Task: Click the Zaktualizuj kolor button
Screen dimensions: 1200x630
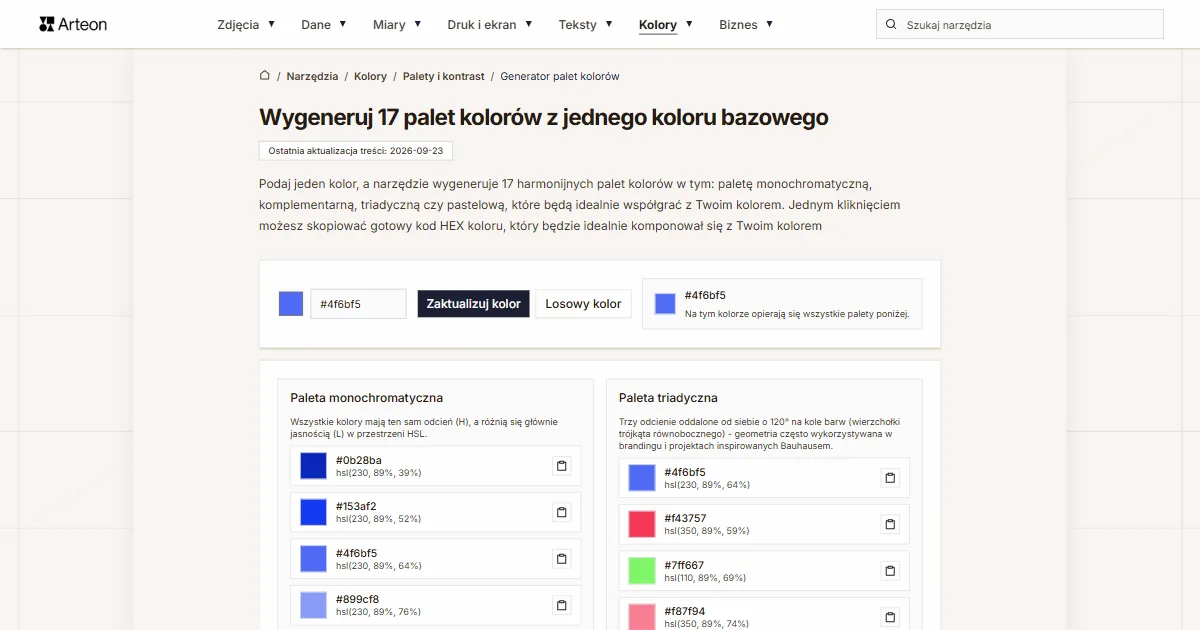Action: point(473,304)
